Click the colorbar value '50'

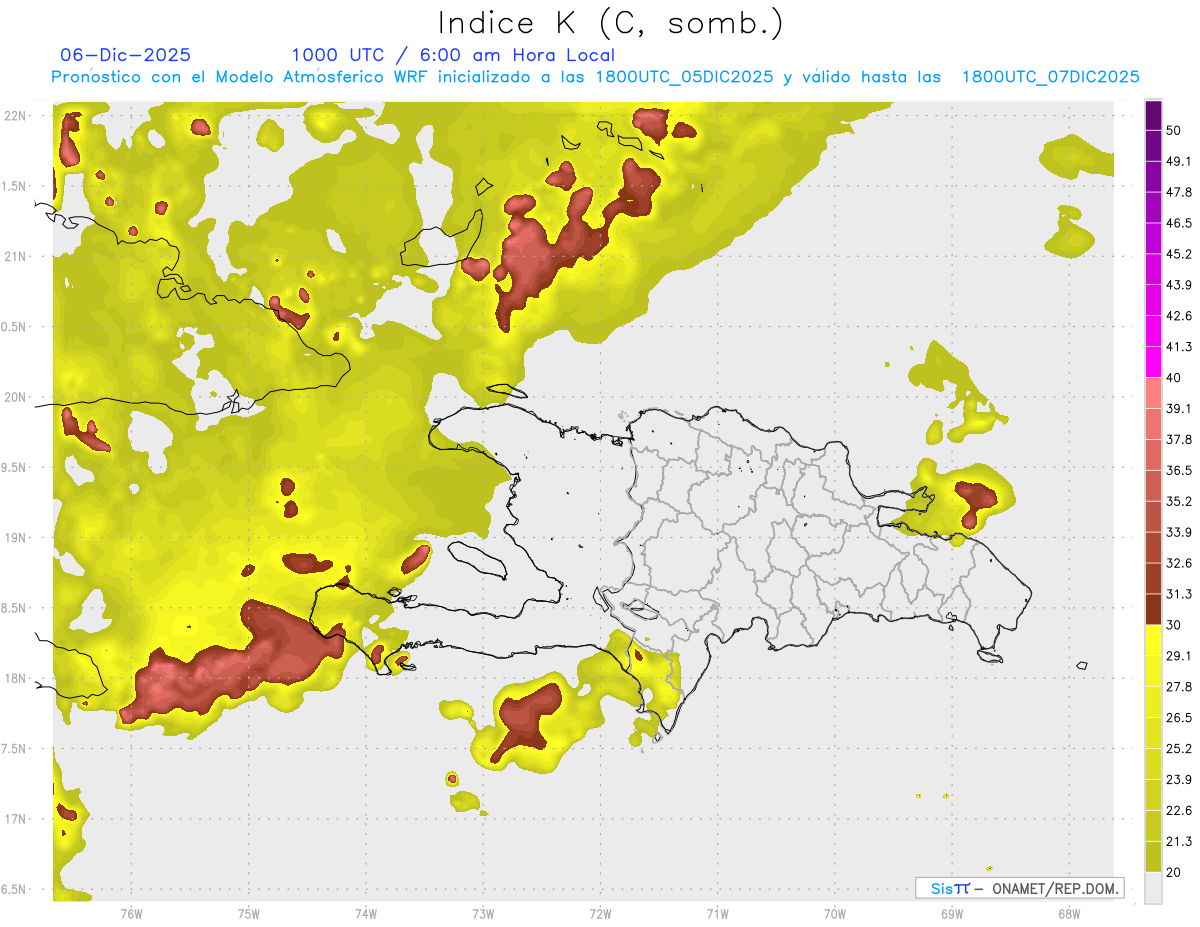[x=1175, y=131]
